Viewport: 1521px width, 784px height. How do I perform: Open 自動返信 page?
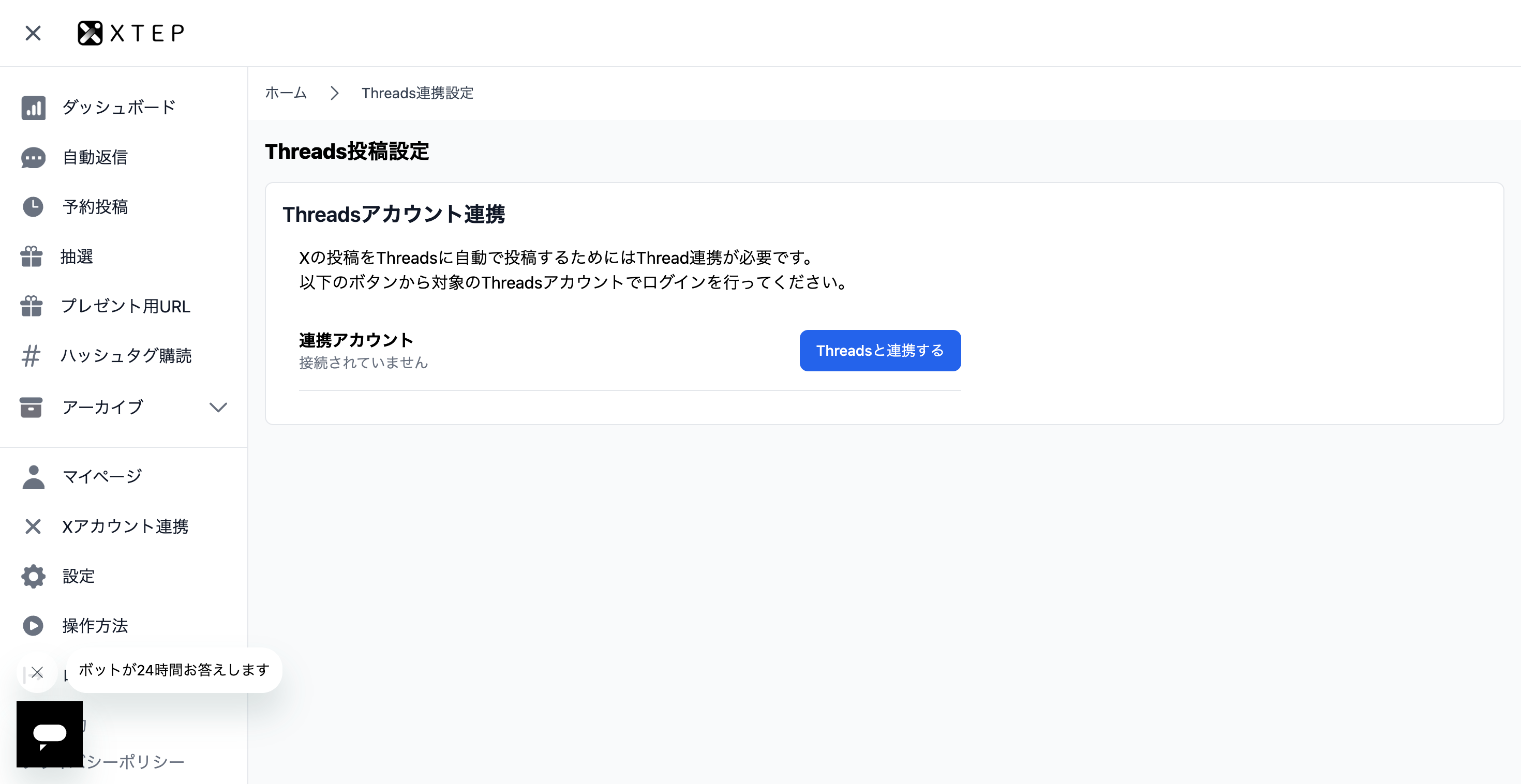click(95, 158)
